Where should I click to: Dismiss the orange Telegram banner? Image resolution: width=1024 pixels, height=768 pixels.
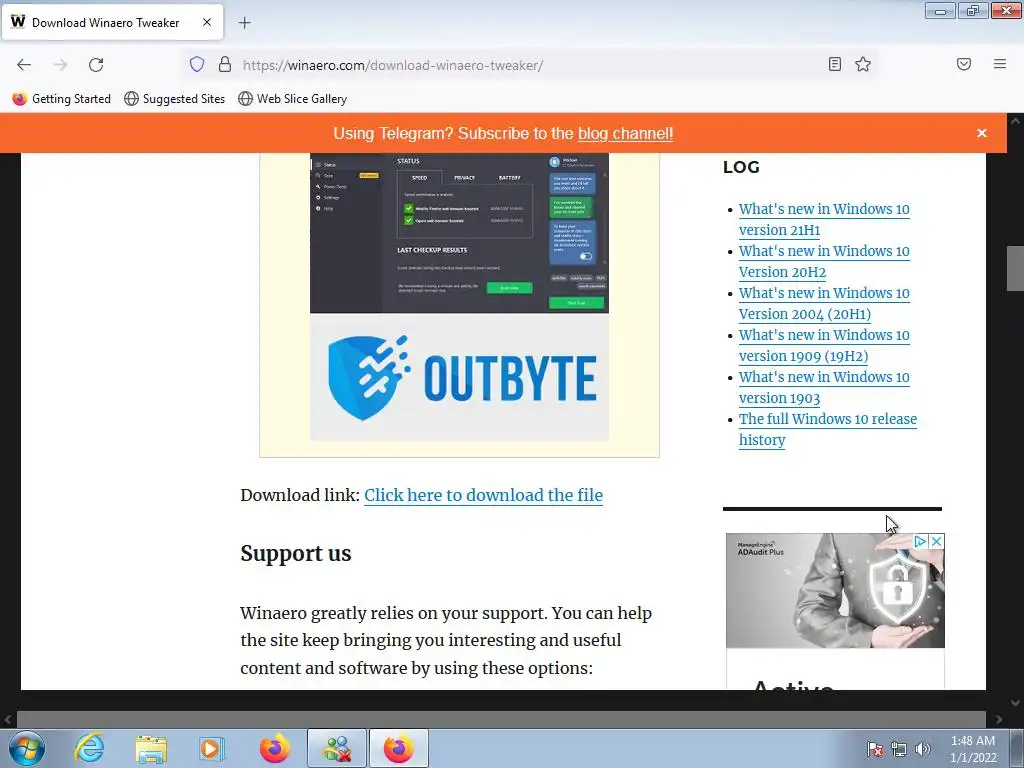[982, 133]
